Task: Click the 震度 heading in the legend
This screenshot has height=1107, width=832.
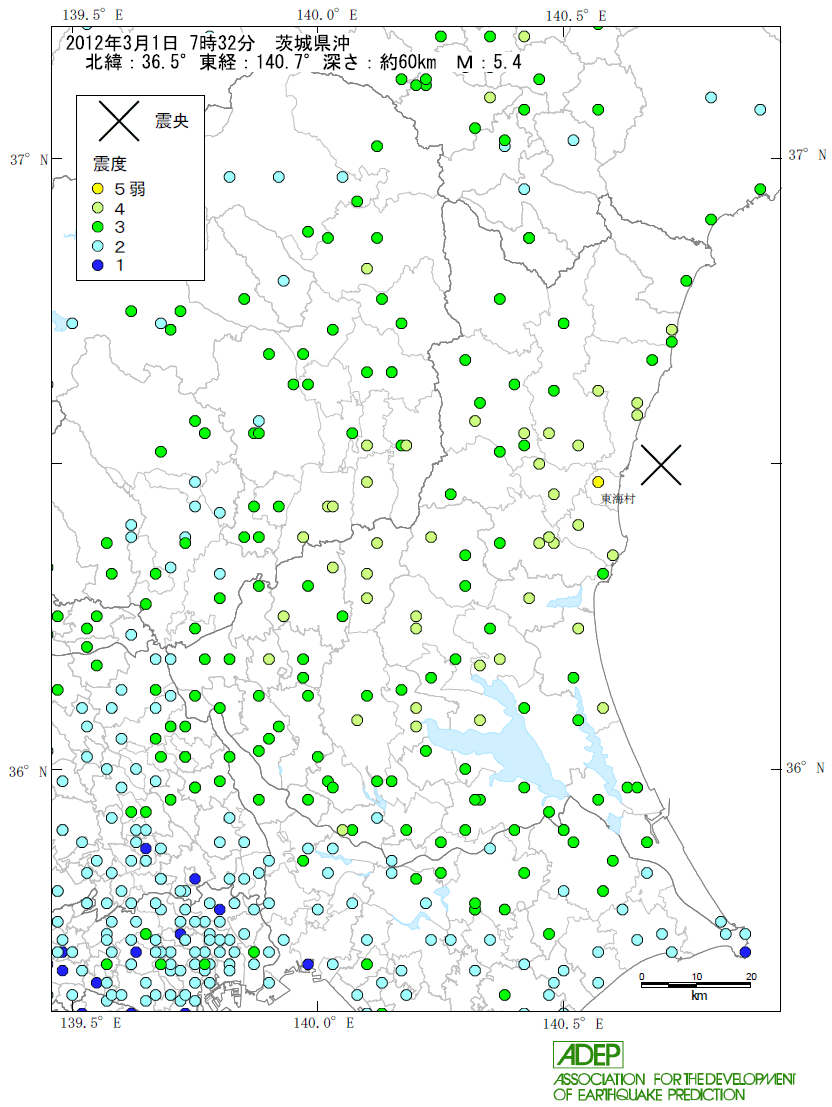Action: [109, 164]
